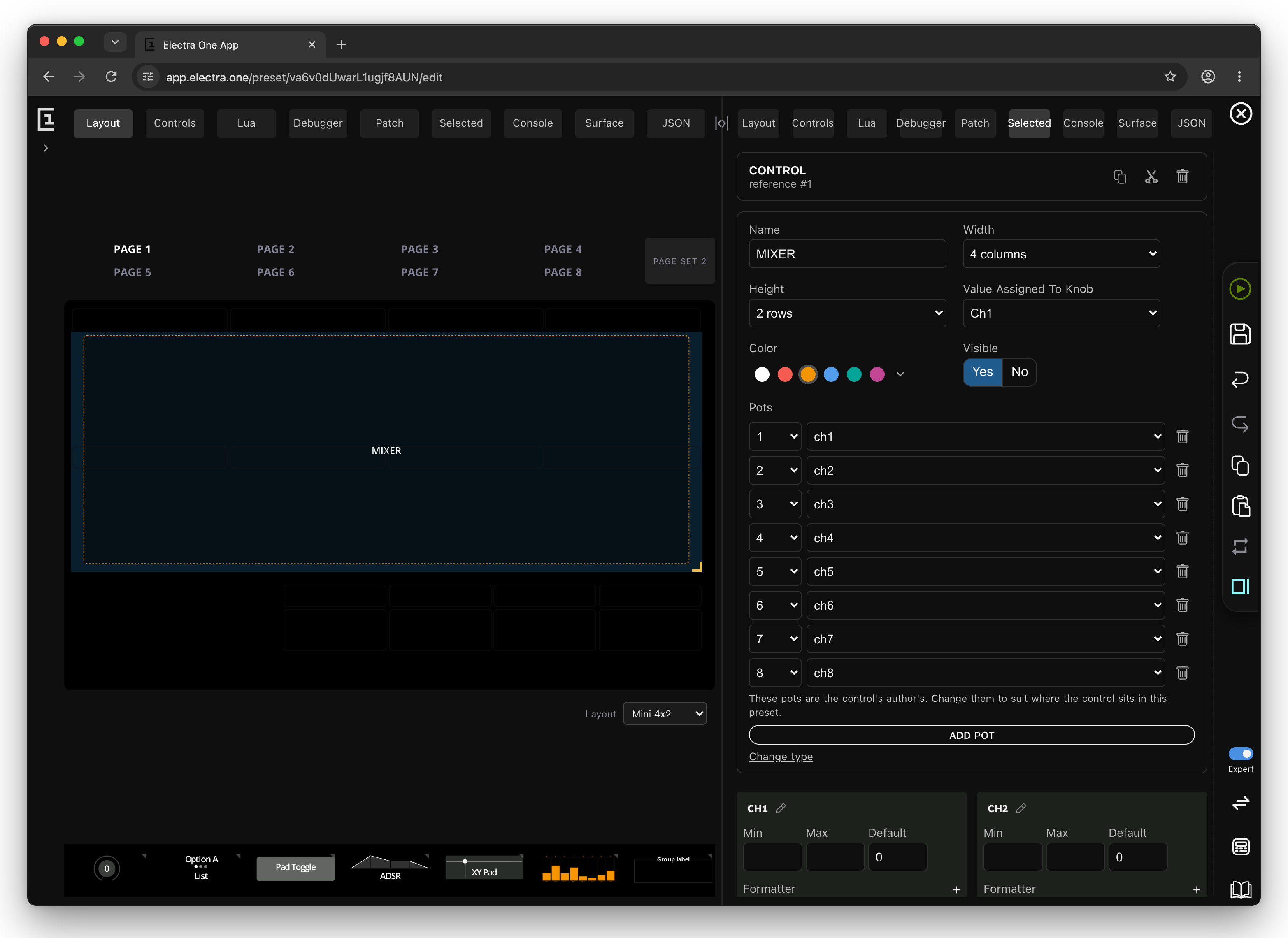
Task: Open the right JSON tab
Action: [x=1191, y=123]
